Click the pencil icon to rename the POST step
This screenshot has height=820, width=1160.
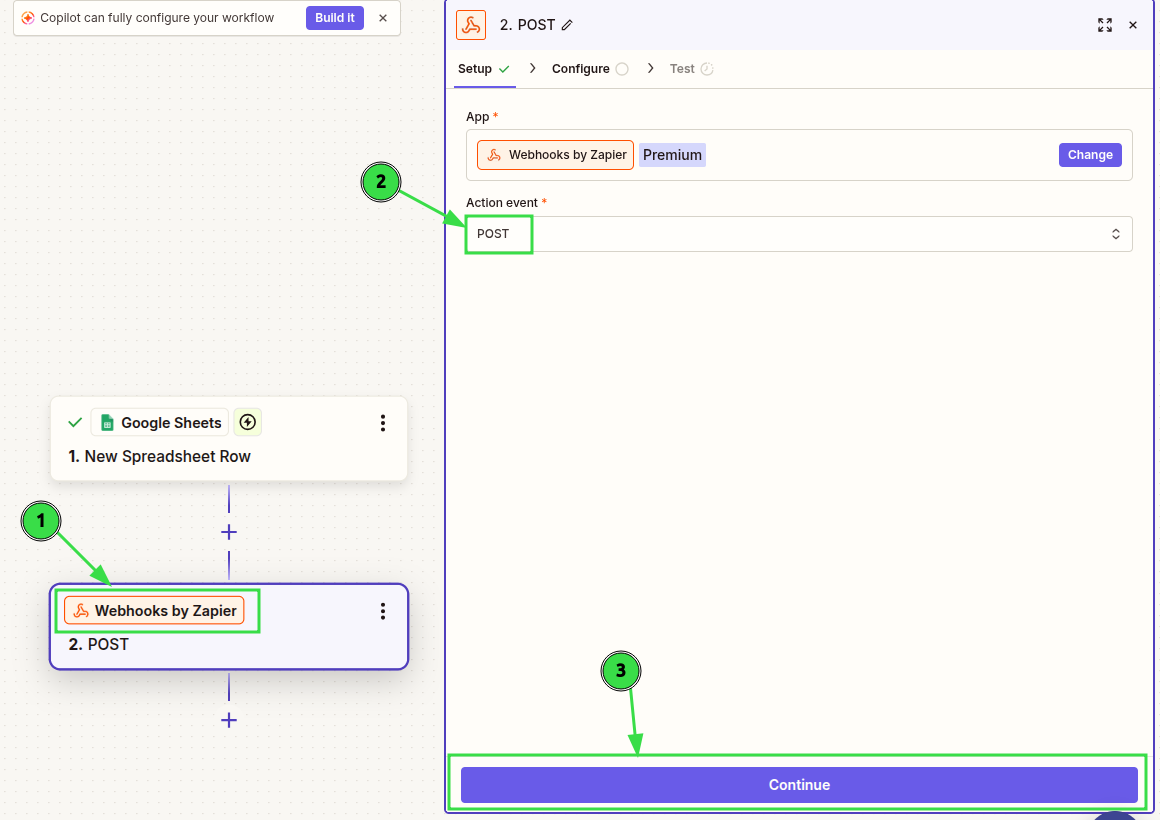click(568, 25)
